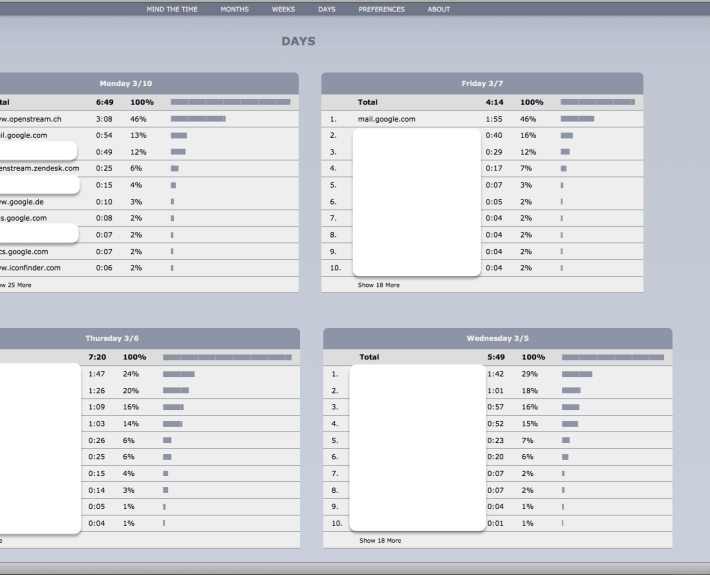Open the ABOUT page
Viewport: 710px width, 575px height.
click(x=439, y=9)
